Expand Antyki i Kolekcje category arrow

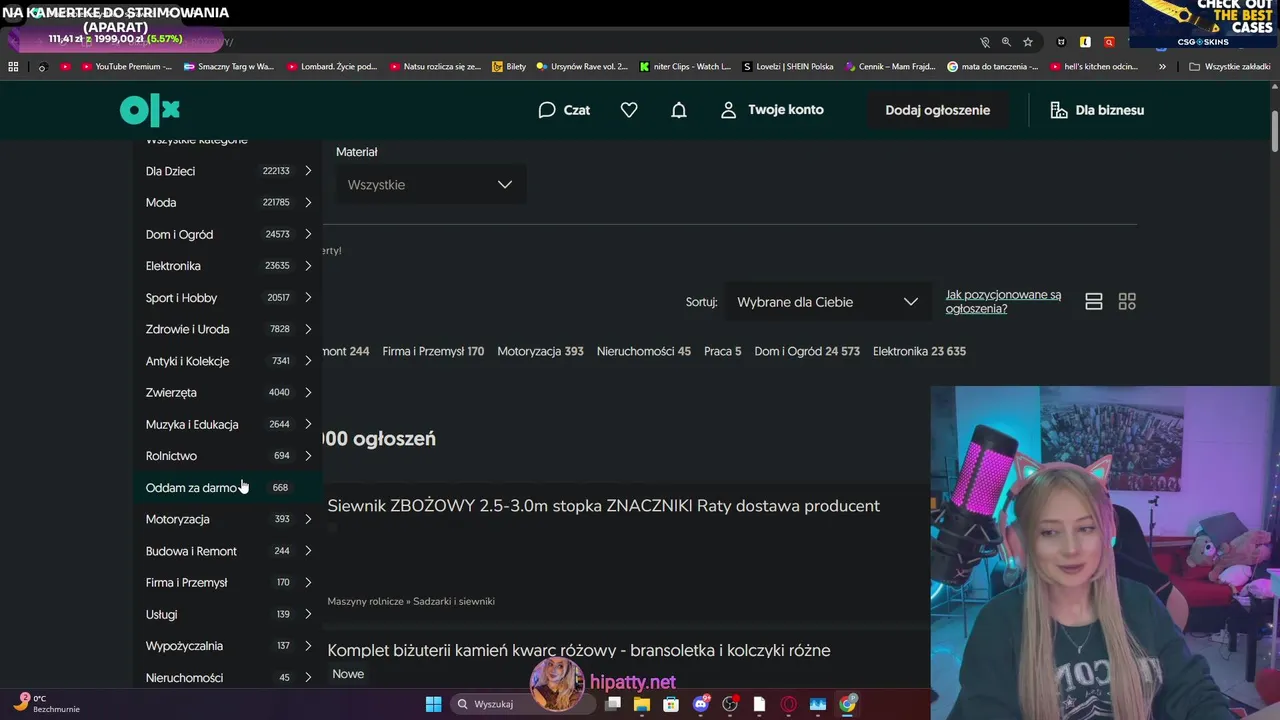[308, 361]
